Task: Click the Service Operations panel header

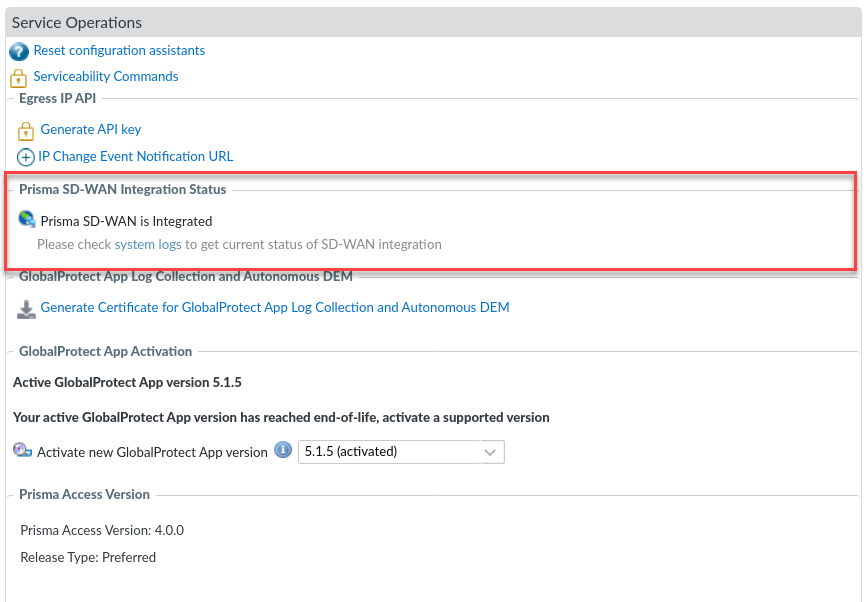Action: pyautogui.click(x=77, y=22)
